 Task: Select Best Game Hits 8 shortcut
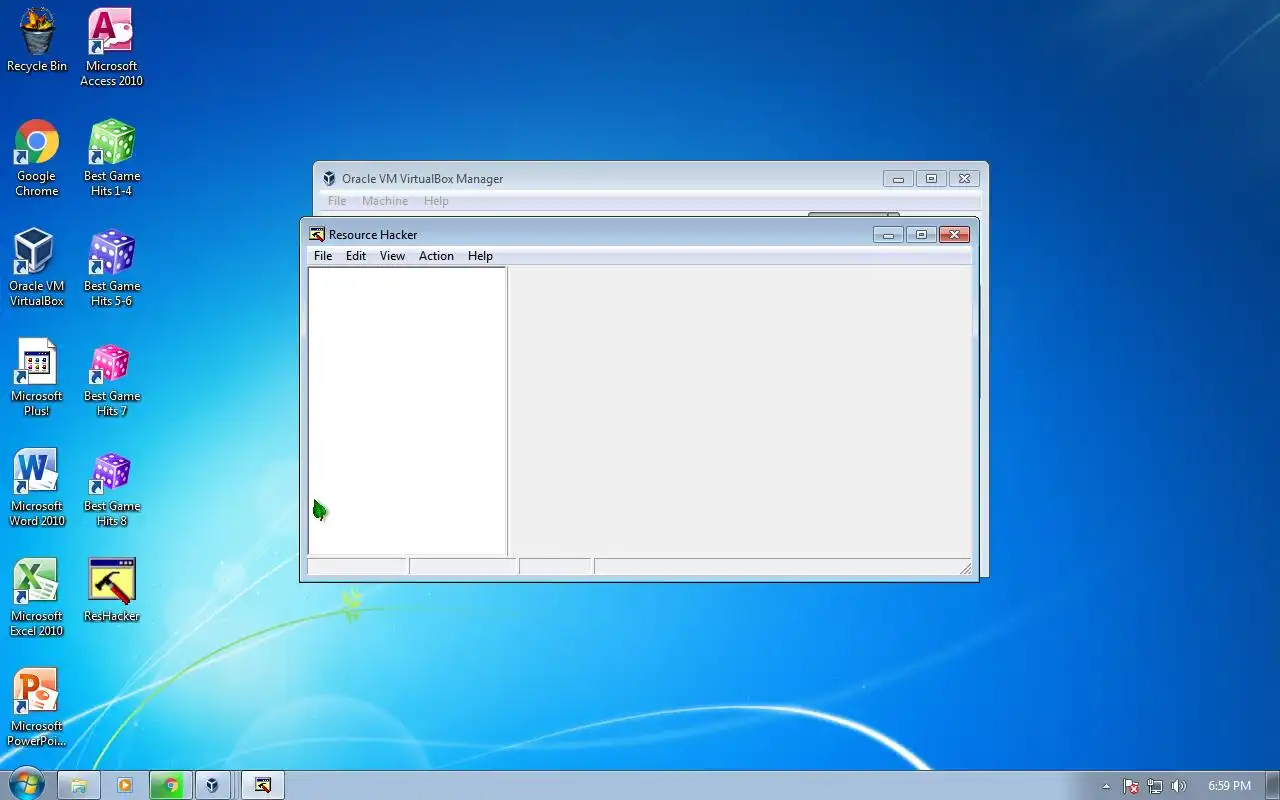[x=111, y=487]
